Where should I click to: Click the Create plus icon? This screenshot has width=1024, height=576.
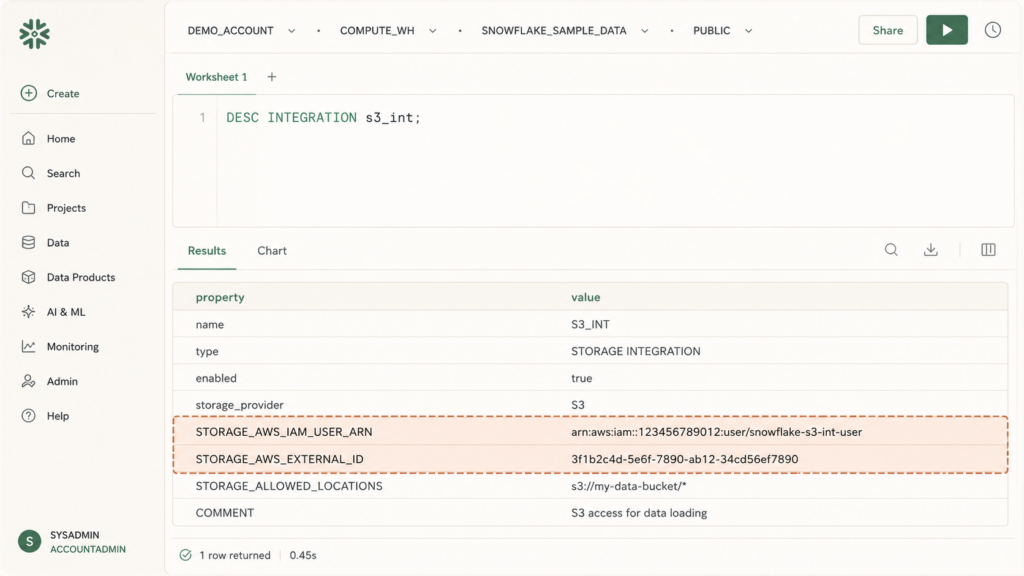(29, 93)
